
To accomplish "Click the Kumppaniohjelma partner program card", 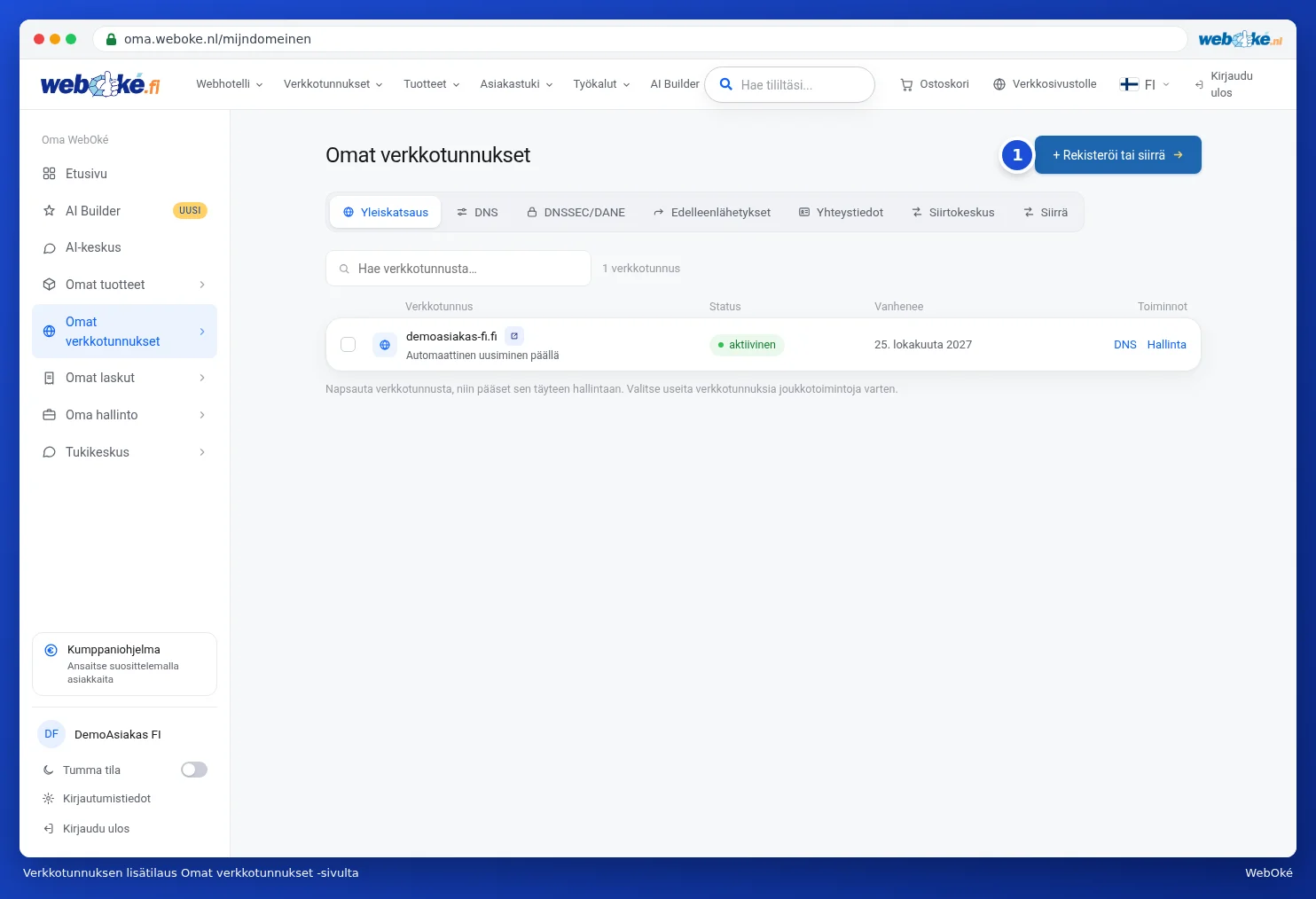I will [124, 664].
